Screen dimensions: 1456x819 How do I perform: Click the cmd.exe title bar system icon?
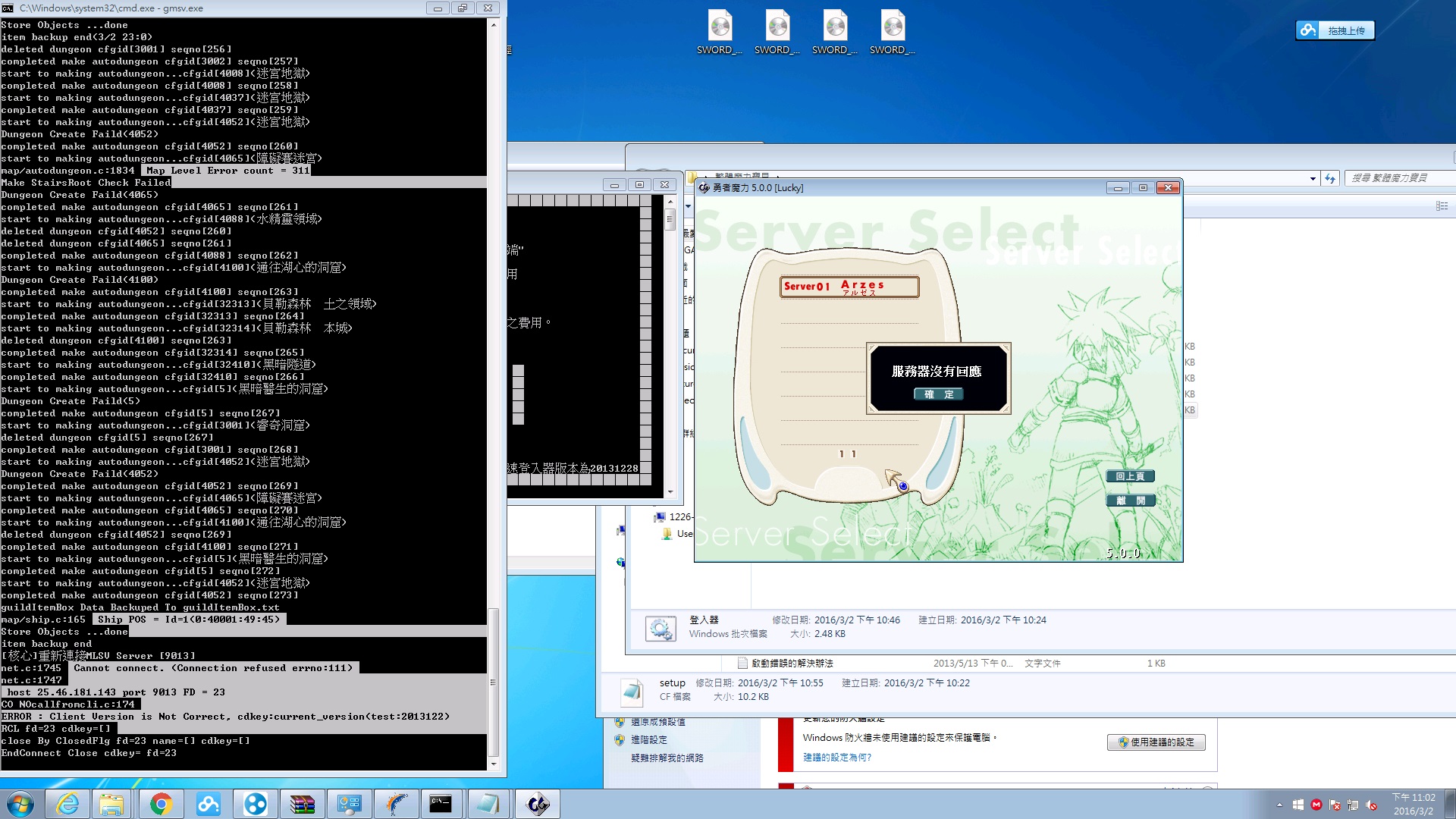pyautogui.click(x=8, y=8)
